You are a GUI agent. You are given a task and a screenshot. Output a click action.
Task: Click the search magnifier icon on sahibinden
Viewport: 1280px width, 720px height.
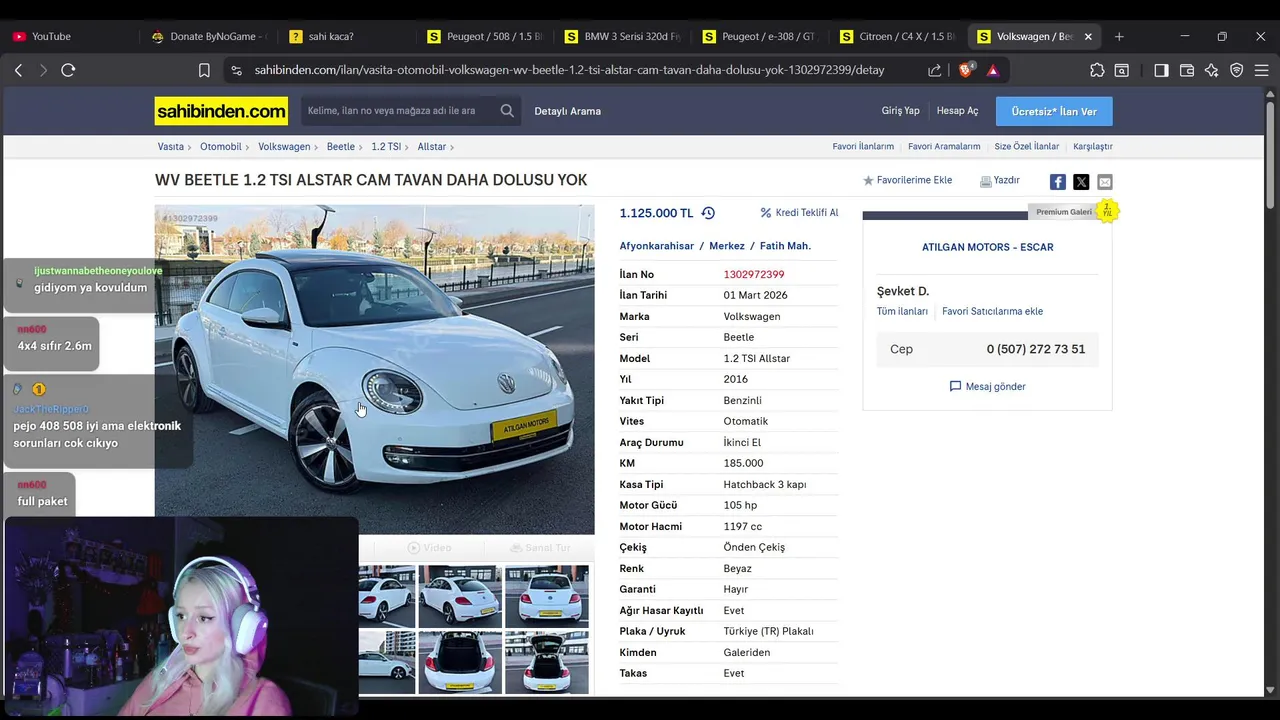[x=507, y=111]
